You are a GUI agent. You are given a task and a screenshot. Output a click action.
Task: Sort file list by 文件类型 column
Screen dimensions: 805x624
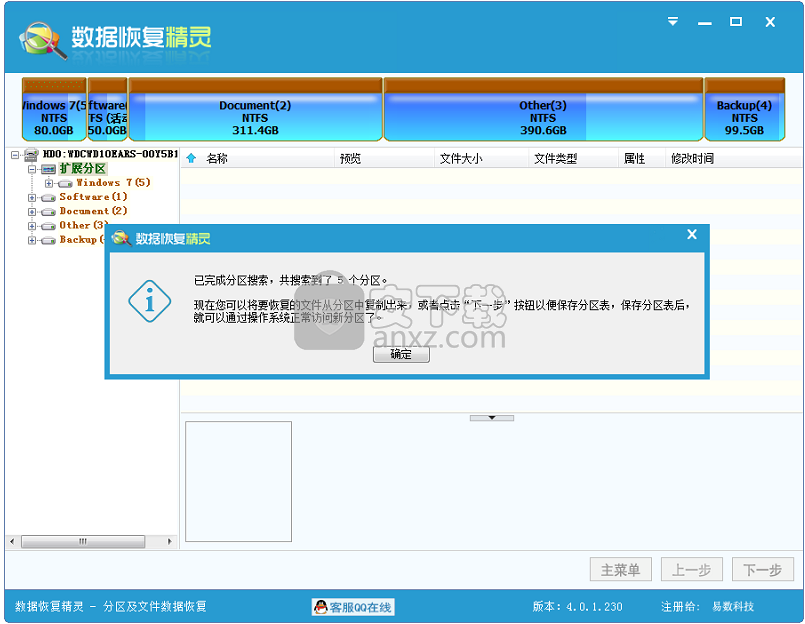[555, 159]
